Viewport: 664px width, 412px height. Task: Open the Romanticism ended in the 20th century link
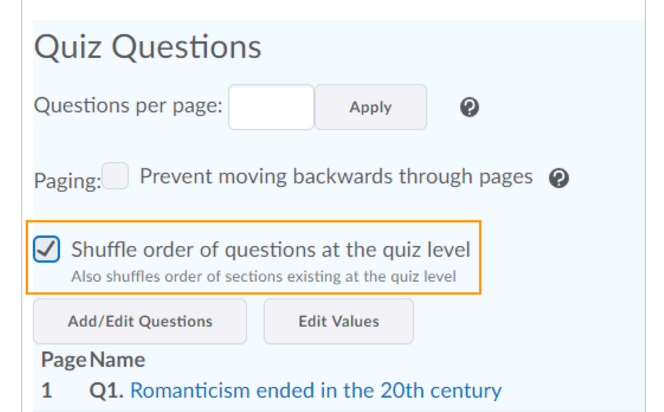click(315, 390)
